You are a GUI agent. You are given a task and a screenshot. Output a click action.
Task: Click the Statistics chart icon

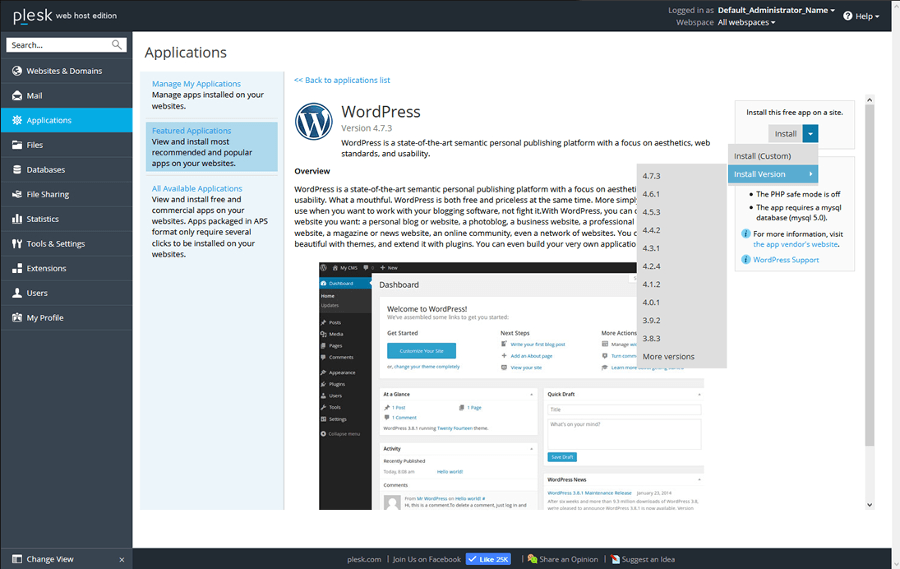17,219
